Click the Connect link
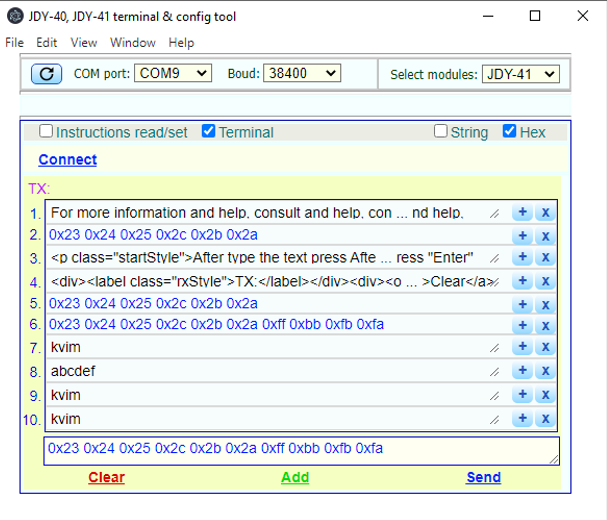 pos(68,160)
